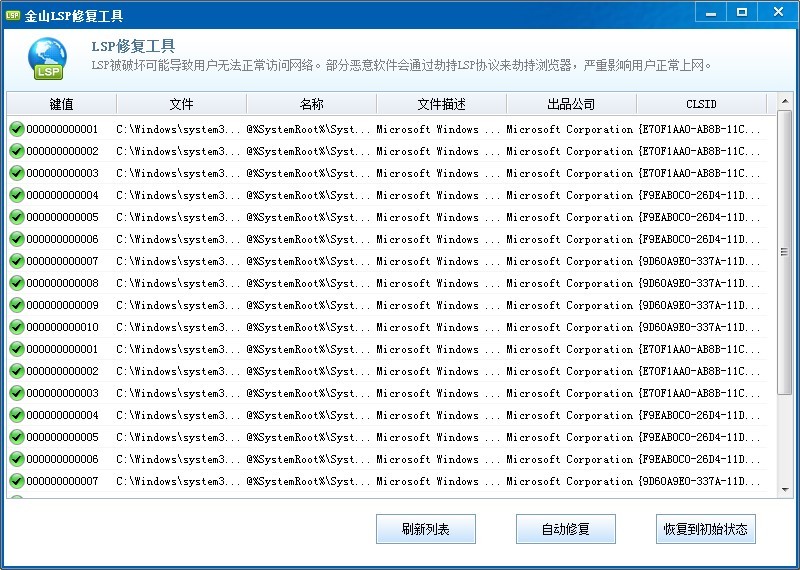Select the file path cell in row 000000000010
The width and height of the screenshot is (800, 570).
pos(178,327)
